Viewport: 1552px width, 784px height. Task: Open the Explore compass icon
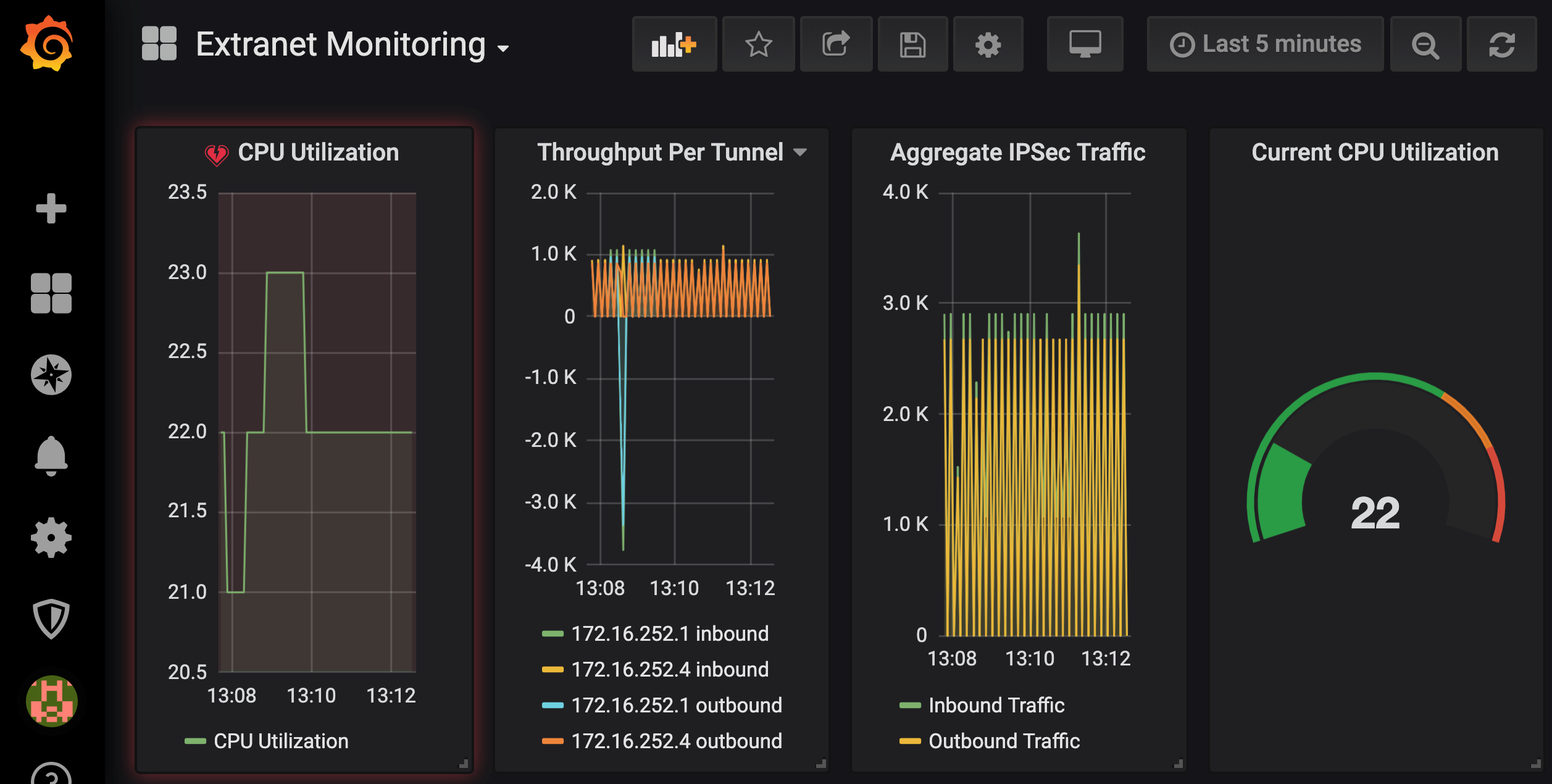(x=51, y=375)
